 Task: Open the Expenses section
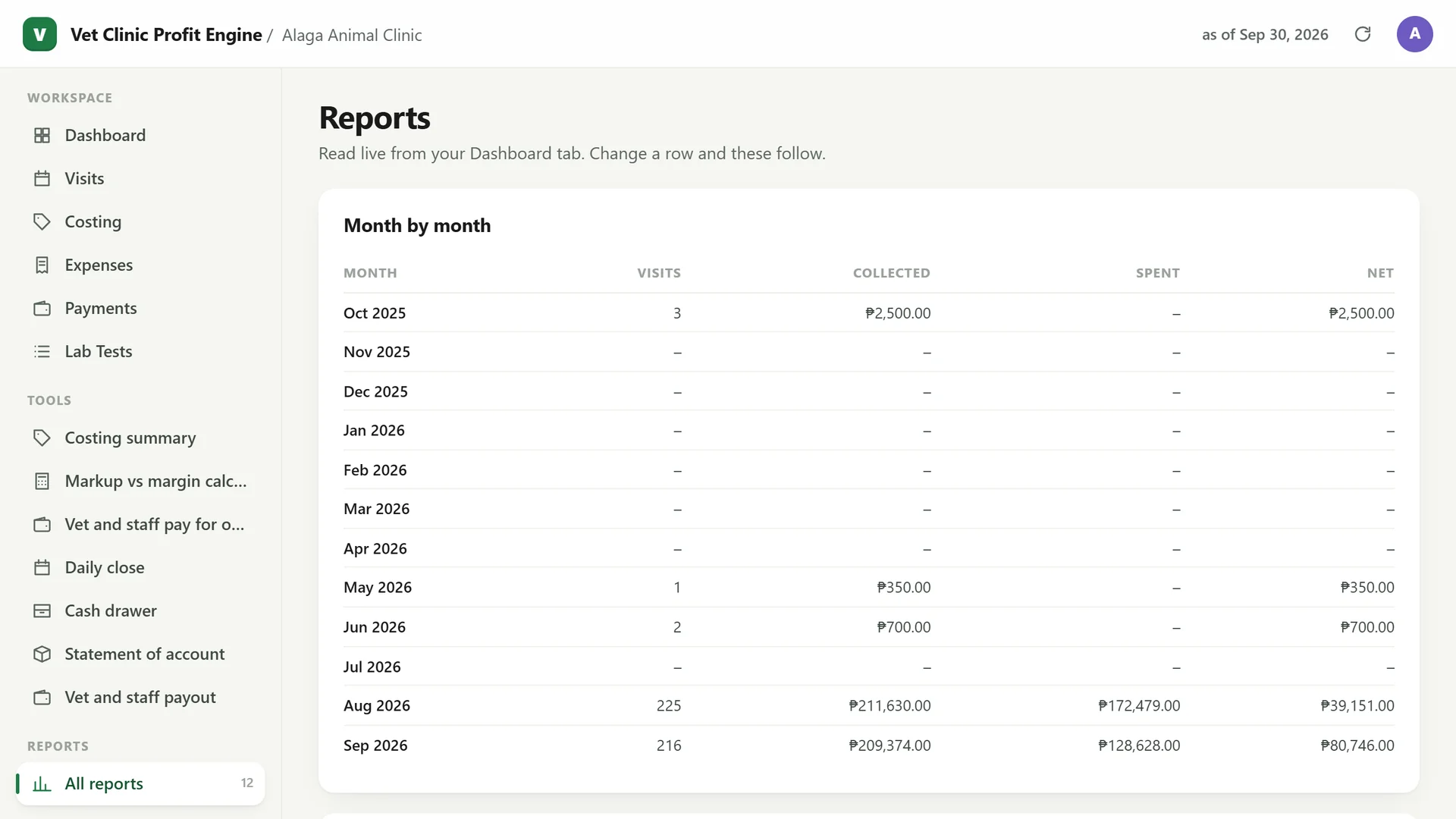140,265
